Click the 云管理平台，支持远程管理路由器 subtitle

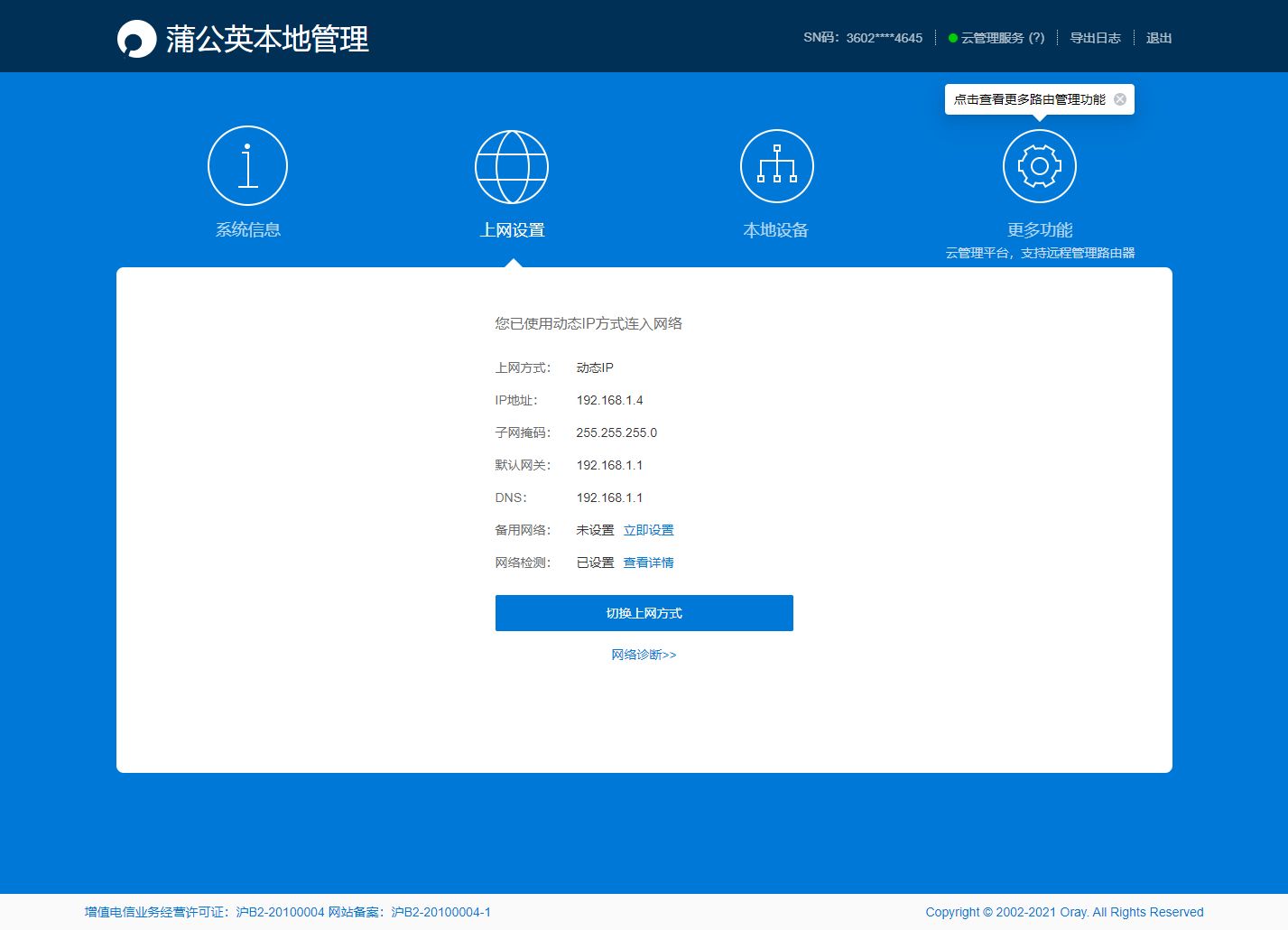(1040, 253)
